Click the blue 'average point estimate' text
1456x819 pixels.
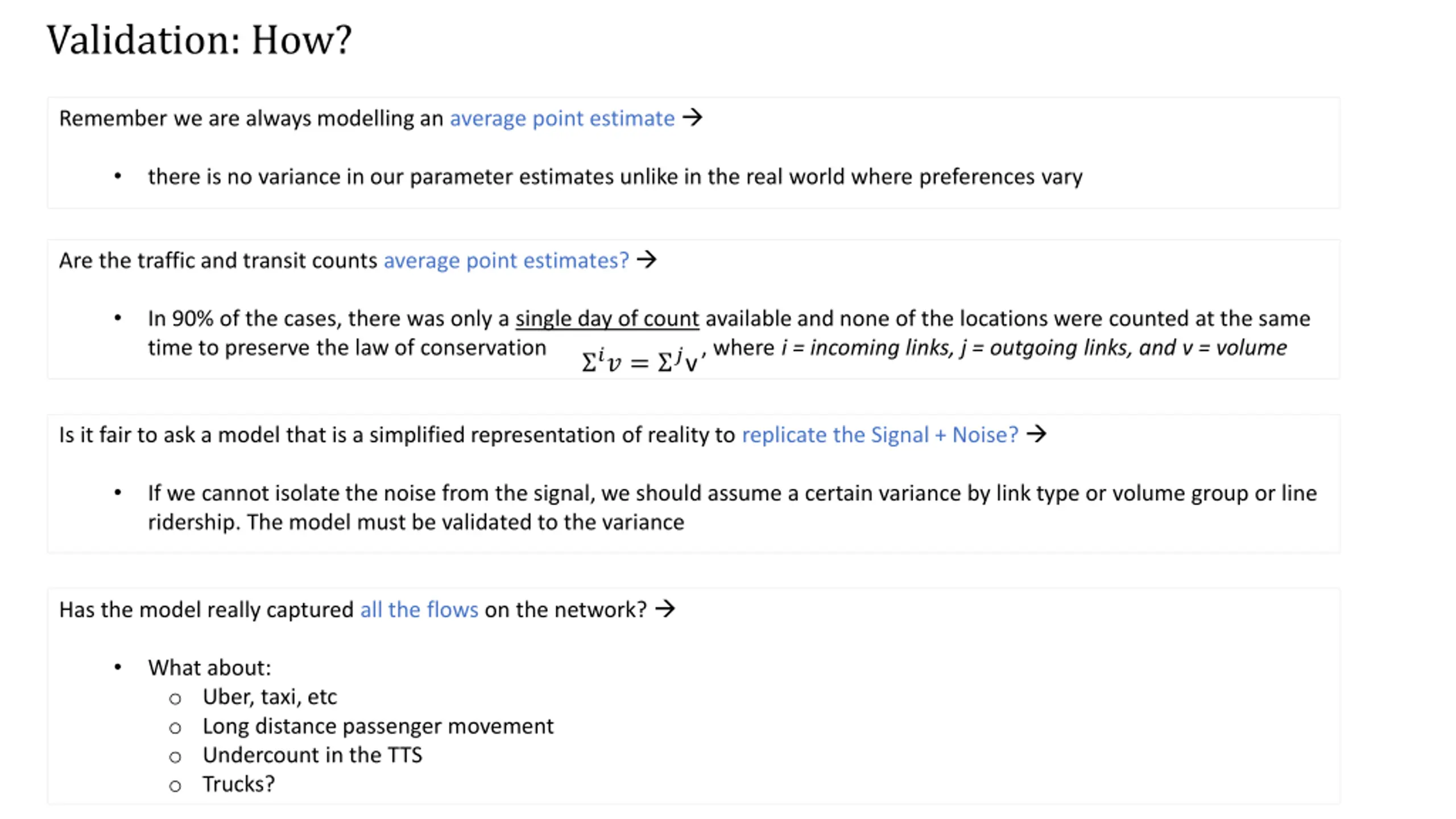(x=562, y=118)
